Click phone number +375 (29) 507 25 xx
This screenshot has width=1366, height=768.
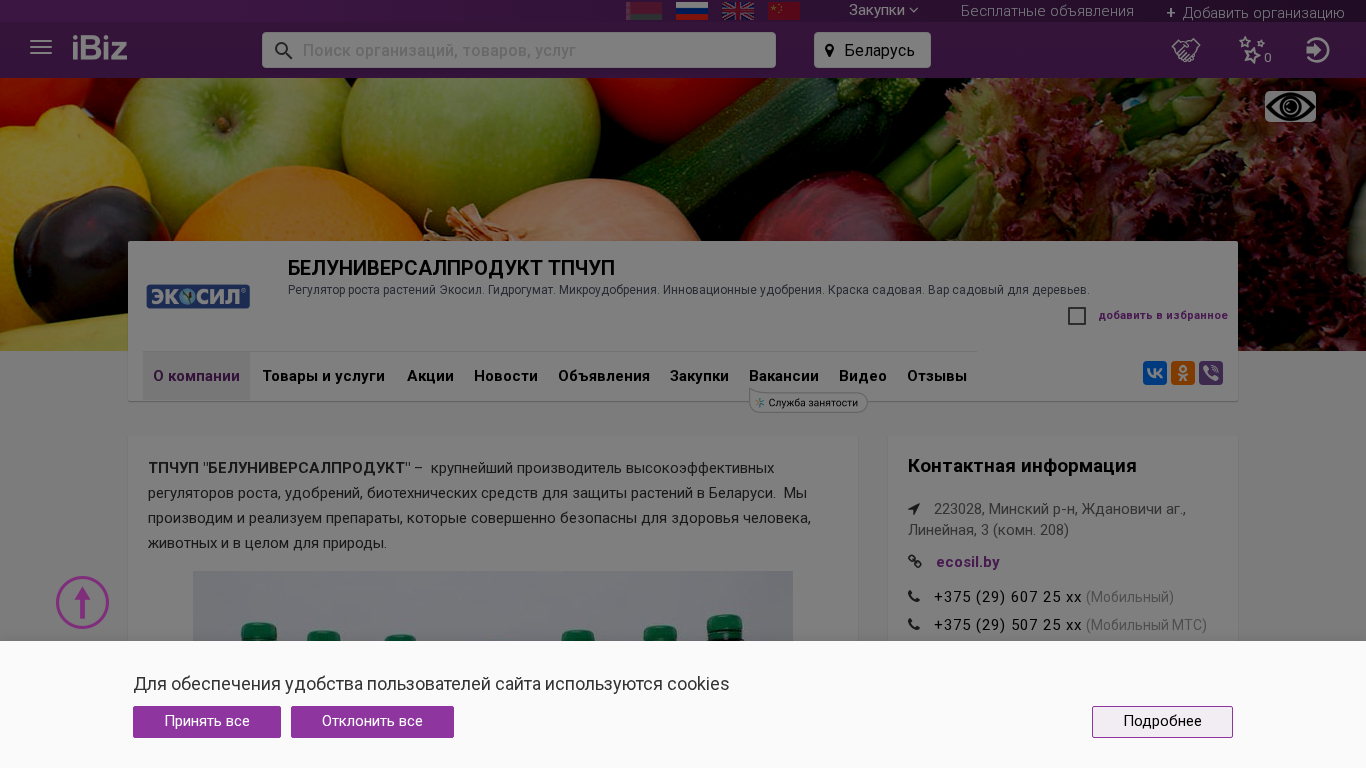[1008, 625]
